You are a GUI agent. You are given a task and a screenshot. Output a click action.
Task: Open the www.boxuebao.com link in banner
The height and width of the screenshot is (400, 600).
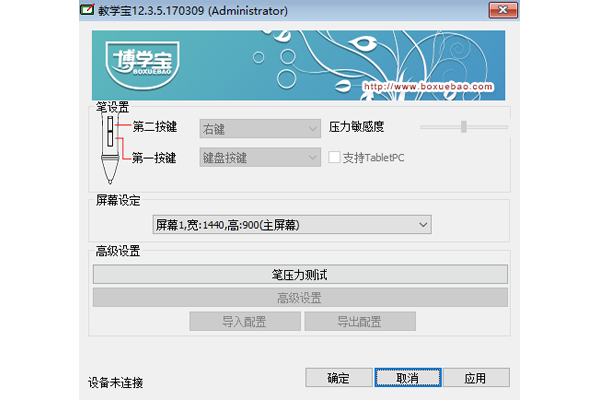click(x=428, y=87)
